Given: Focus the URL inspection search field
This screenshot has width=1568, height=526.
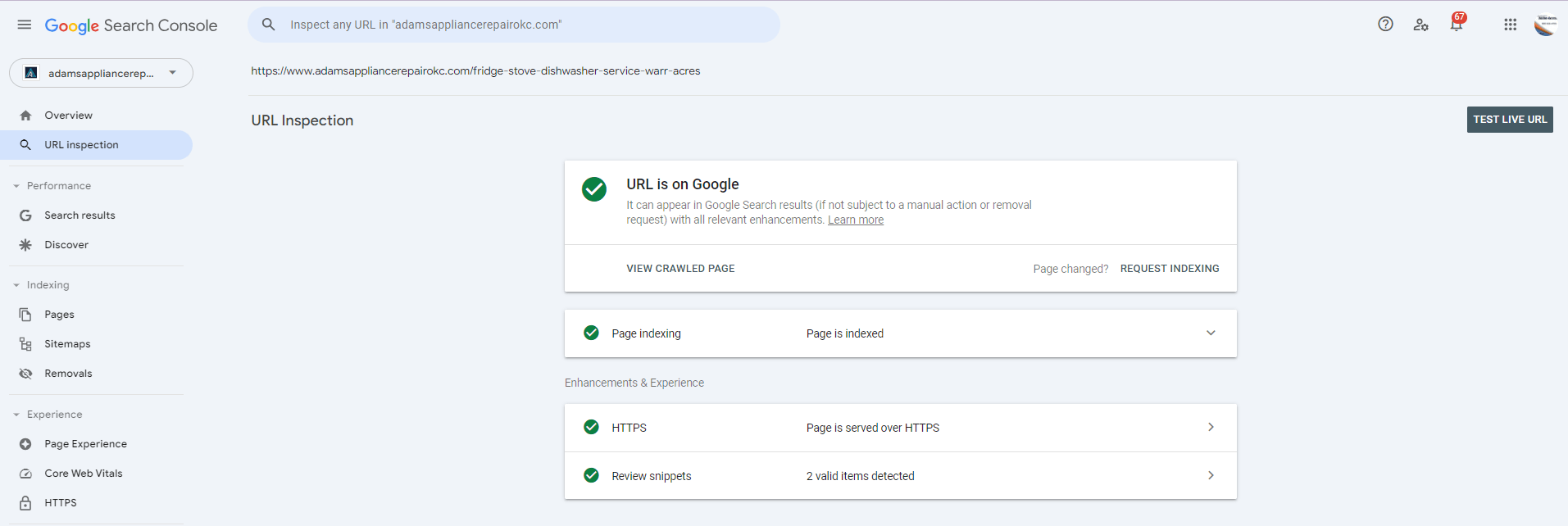Looking at the screenshot, I should click(x=525, y=25).
